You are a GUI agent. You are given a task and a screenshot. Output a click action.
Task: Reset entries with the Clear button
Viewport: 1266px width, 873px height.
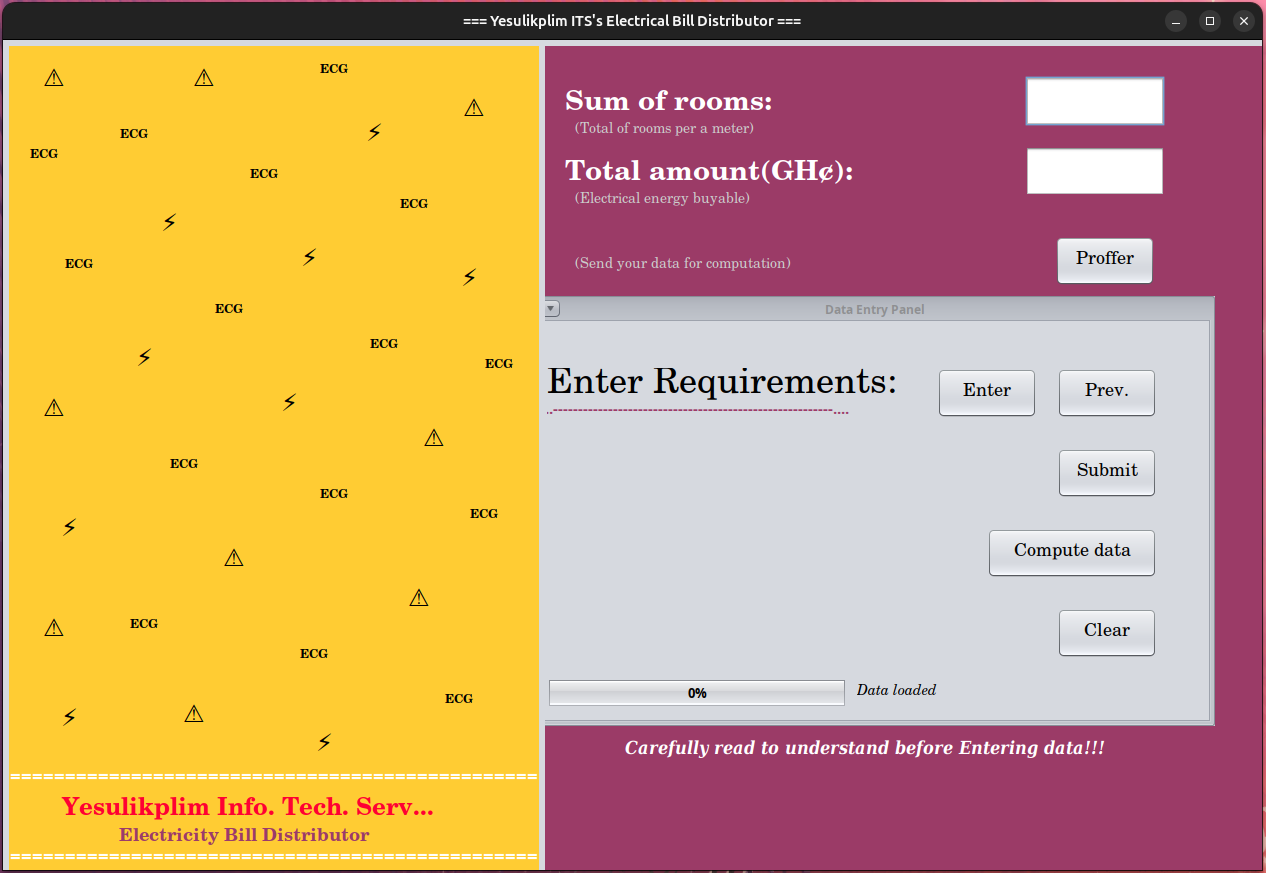(1106, 632)
